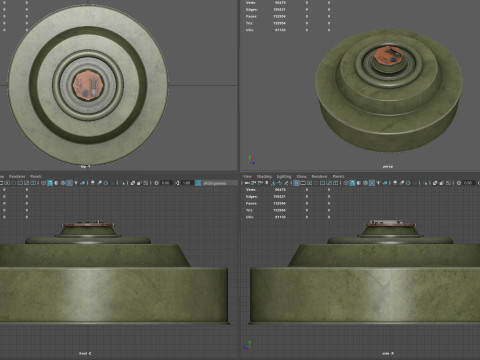Click gamma value field in front view toolbar
The height and width of the screenshot is (360, 480).
187,183
